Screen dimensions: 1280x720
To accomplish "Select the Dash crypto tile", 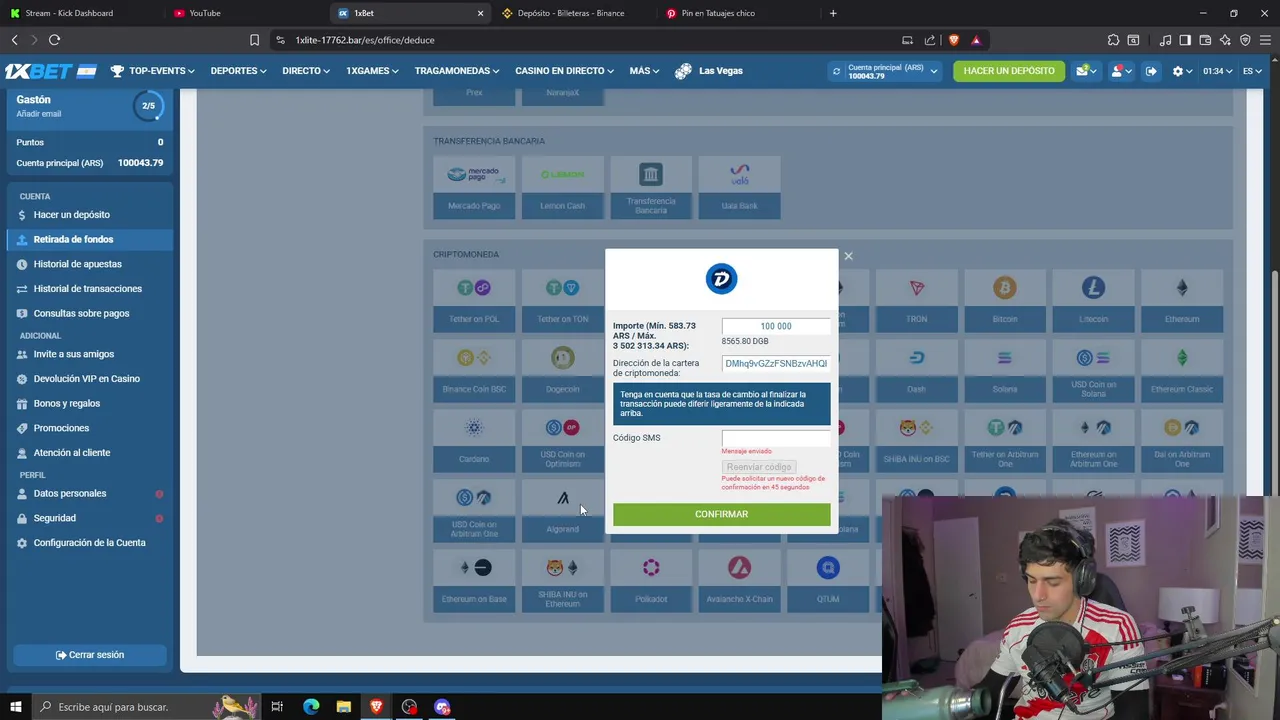I will tap(916, 371).
